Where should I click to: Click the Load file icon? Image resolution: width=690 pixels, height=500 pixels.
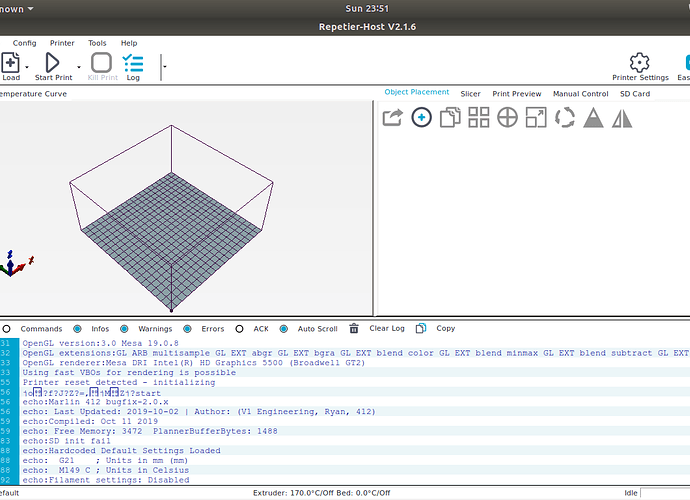point(11,62)
